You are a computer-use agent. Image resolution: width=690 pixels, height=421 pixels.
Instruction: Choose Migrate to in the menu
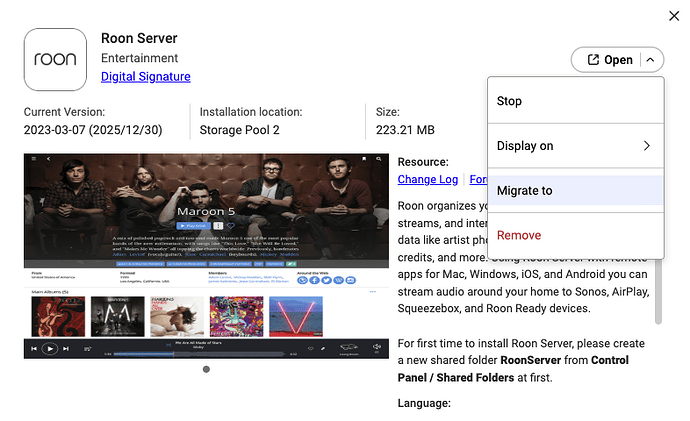pos(574,190)
